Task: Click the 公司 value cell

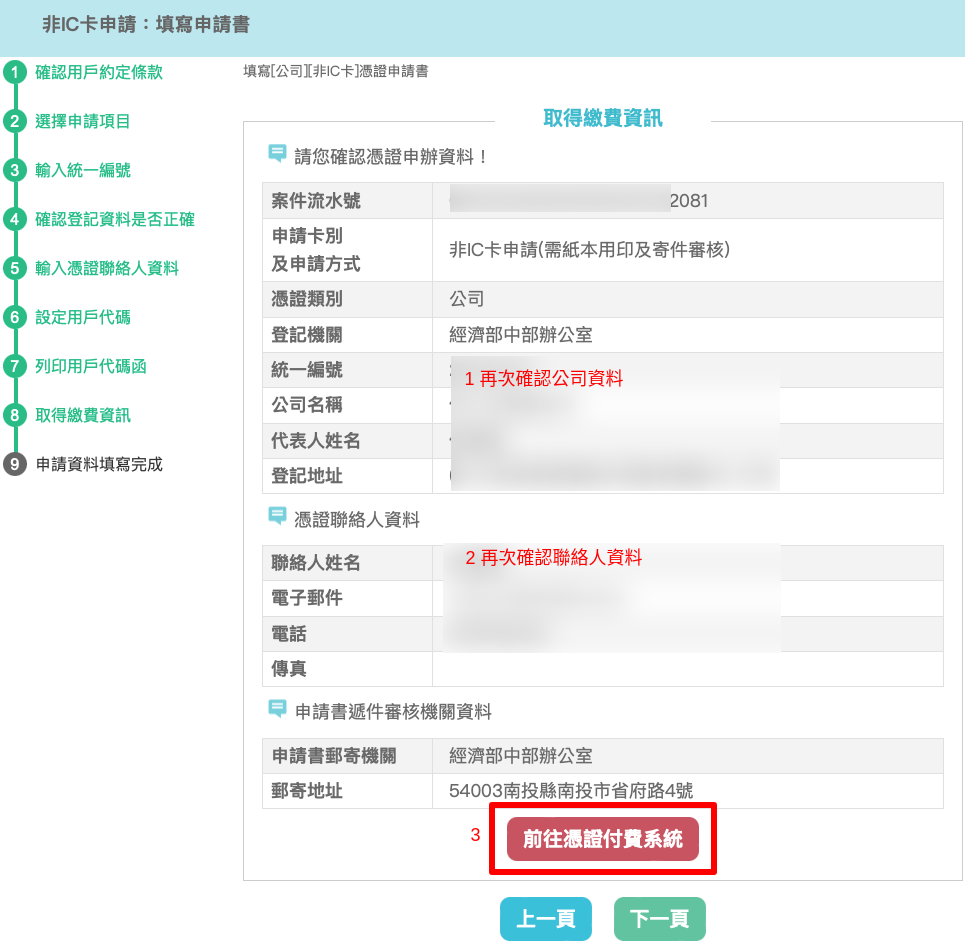Action: (x=687, y=300)
